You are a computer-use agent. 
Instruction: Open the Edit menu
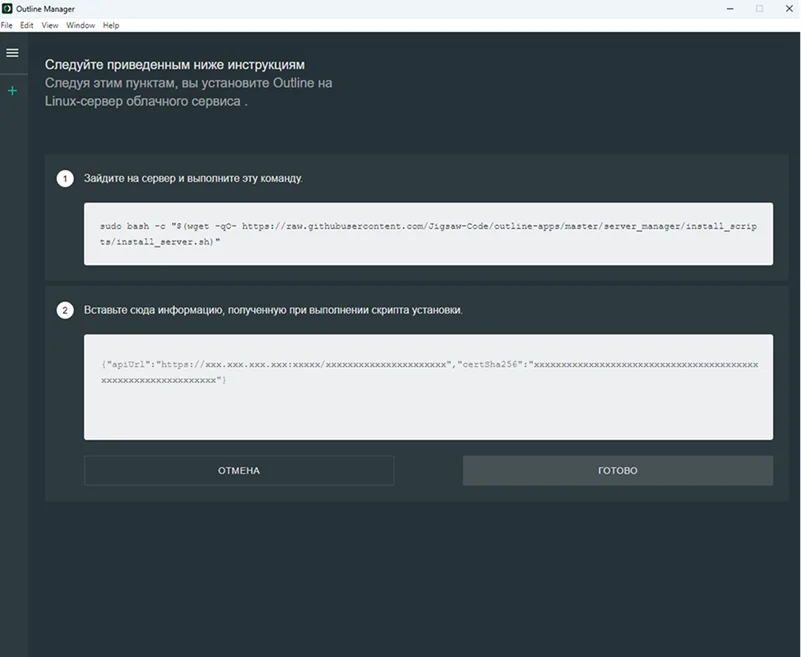(25, 25)
